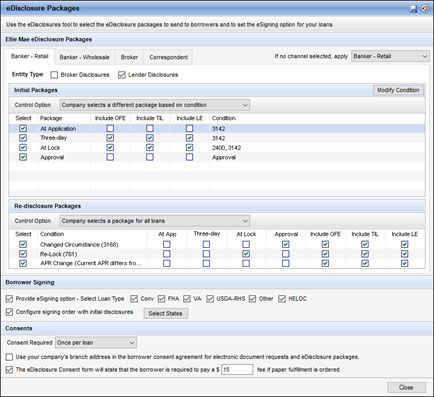Toggle eDisclosure Consent form fee checkbox
This screenshot has height=397, width=434.
pyautogui.click(x=9, y=370)
